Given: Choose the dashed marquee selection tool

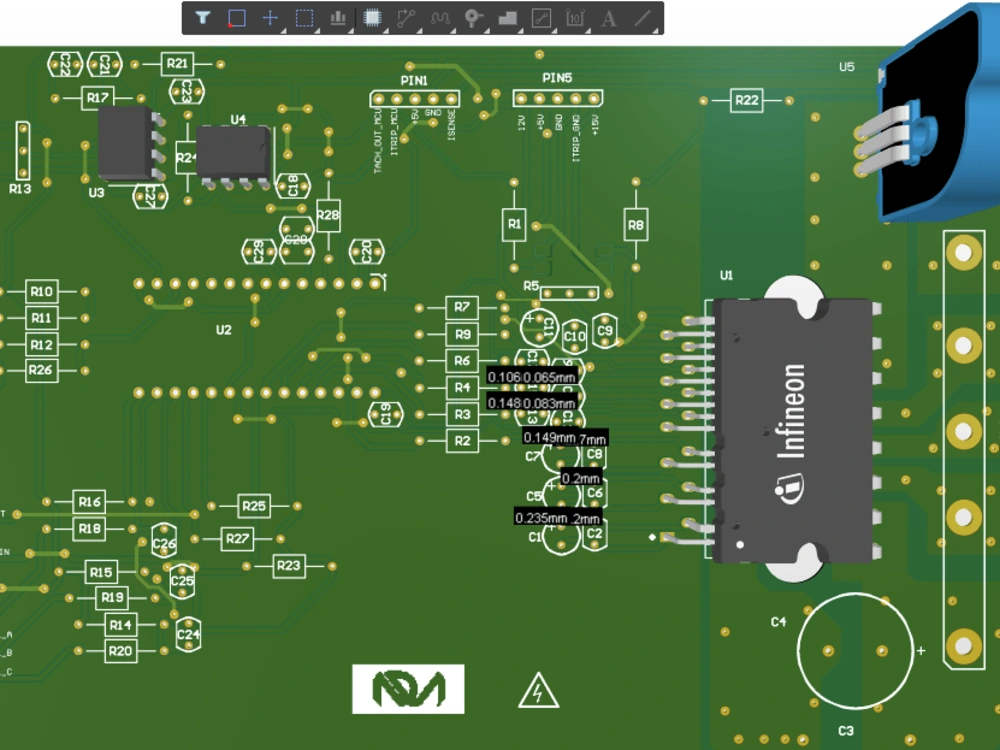Looking at the screenshot, I should click(306, 16).
